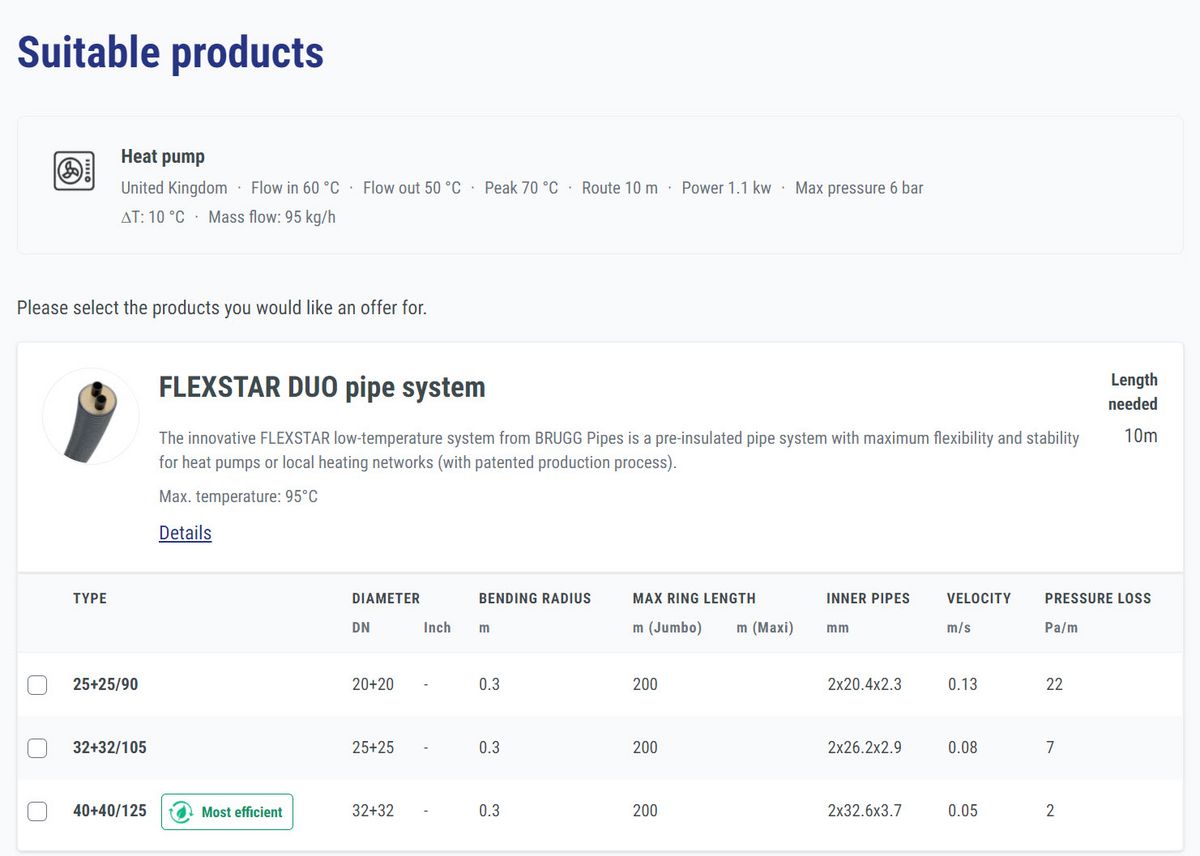1200x856 pixels.
Task: Click the BENDING RADIUS column header
Action: click(534, 598)
